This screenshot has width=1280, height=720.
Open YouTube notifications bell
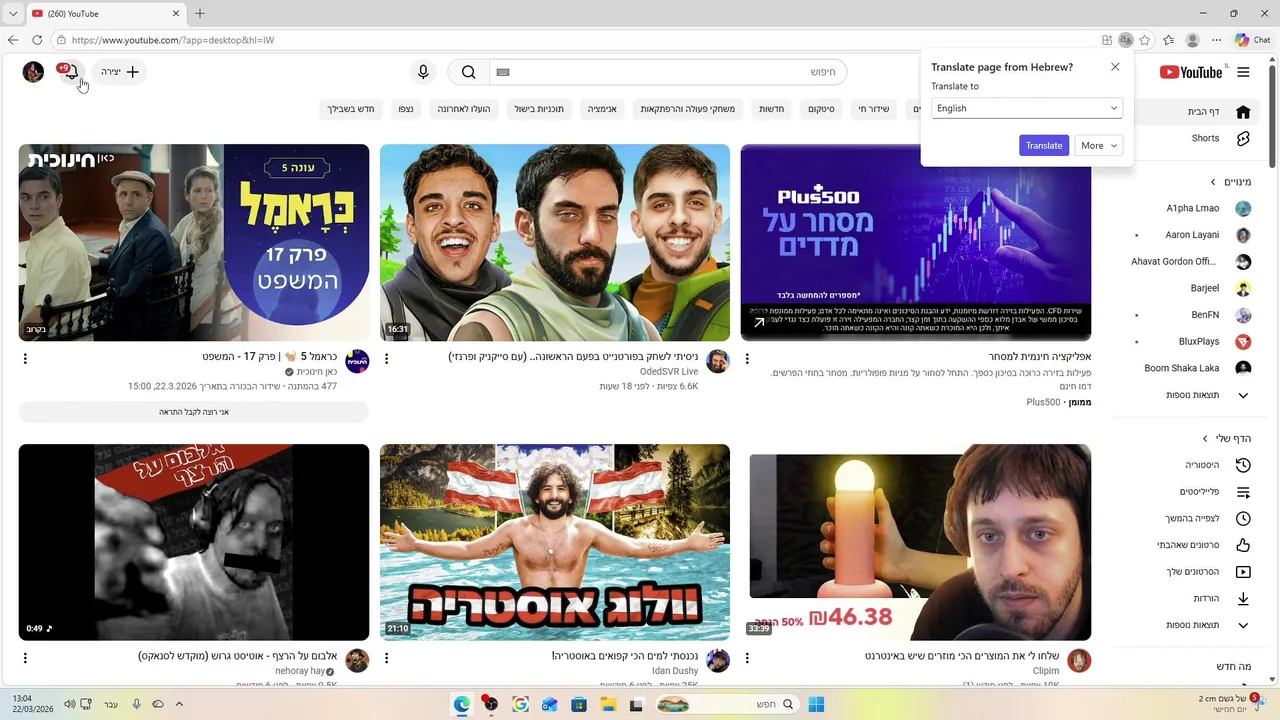[70, 73]
